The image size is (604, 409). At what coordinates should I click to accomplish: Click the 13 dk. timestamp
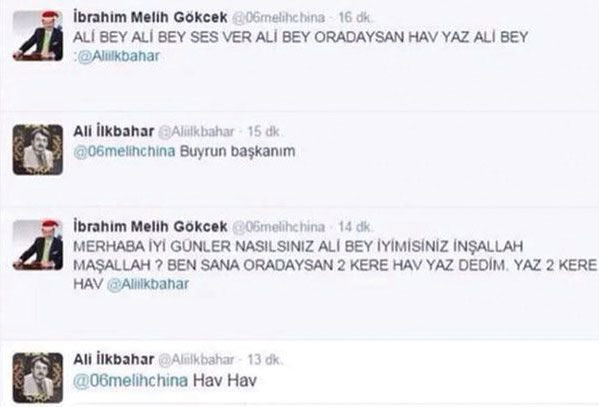(x=265, y=360)
